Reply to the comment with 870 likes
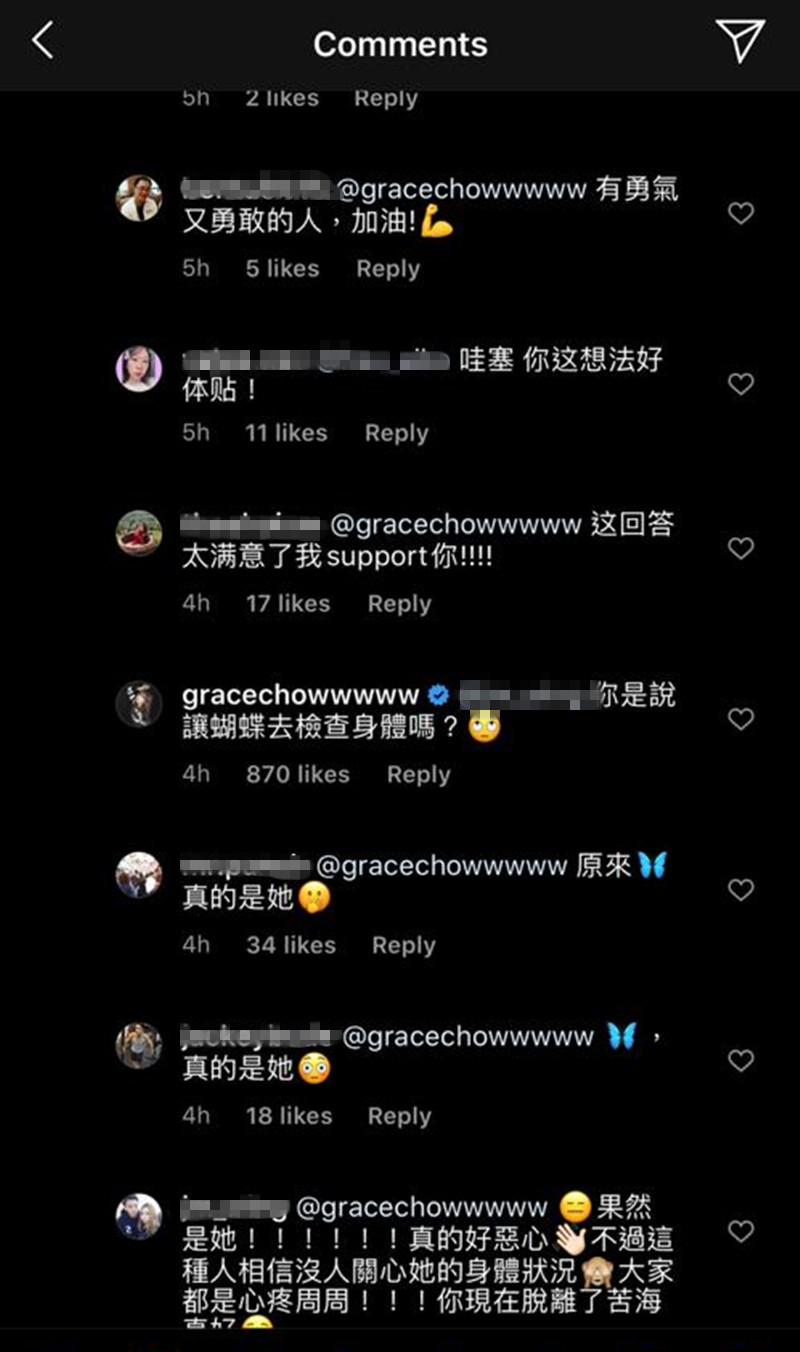 click(x=418, y=774)
